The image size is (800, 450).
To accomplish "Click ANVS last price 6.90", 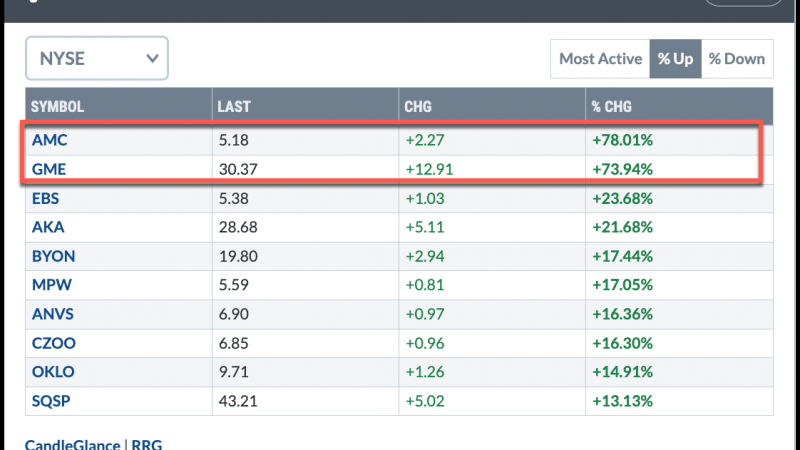I will tap(234, 314).
